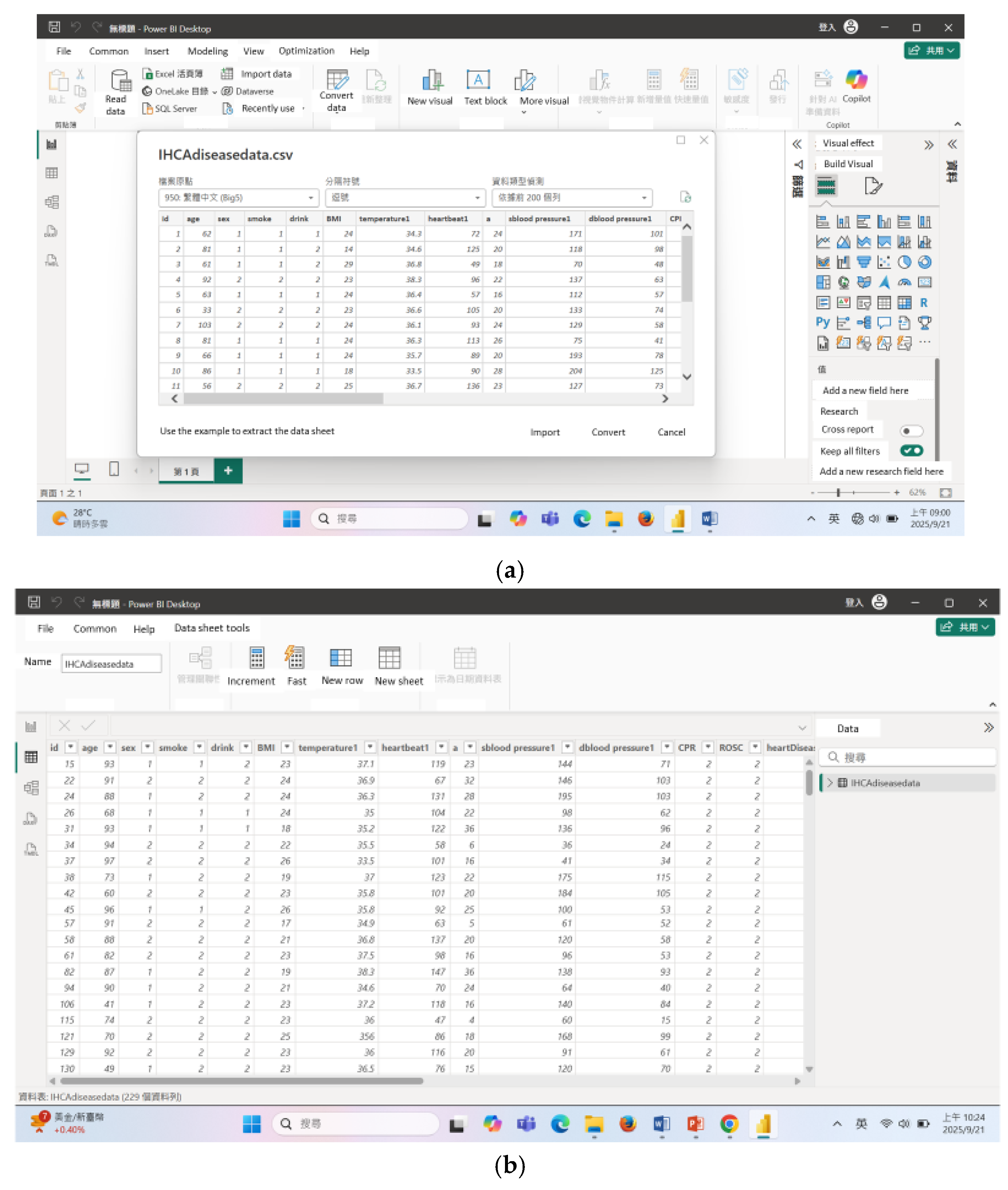Click the Read data ribbon icon
The image size is (1008, 1190).
120,82
